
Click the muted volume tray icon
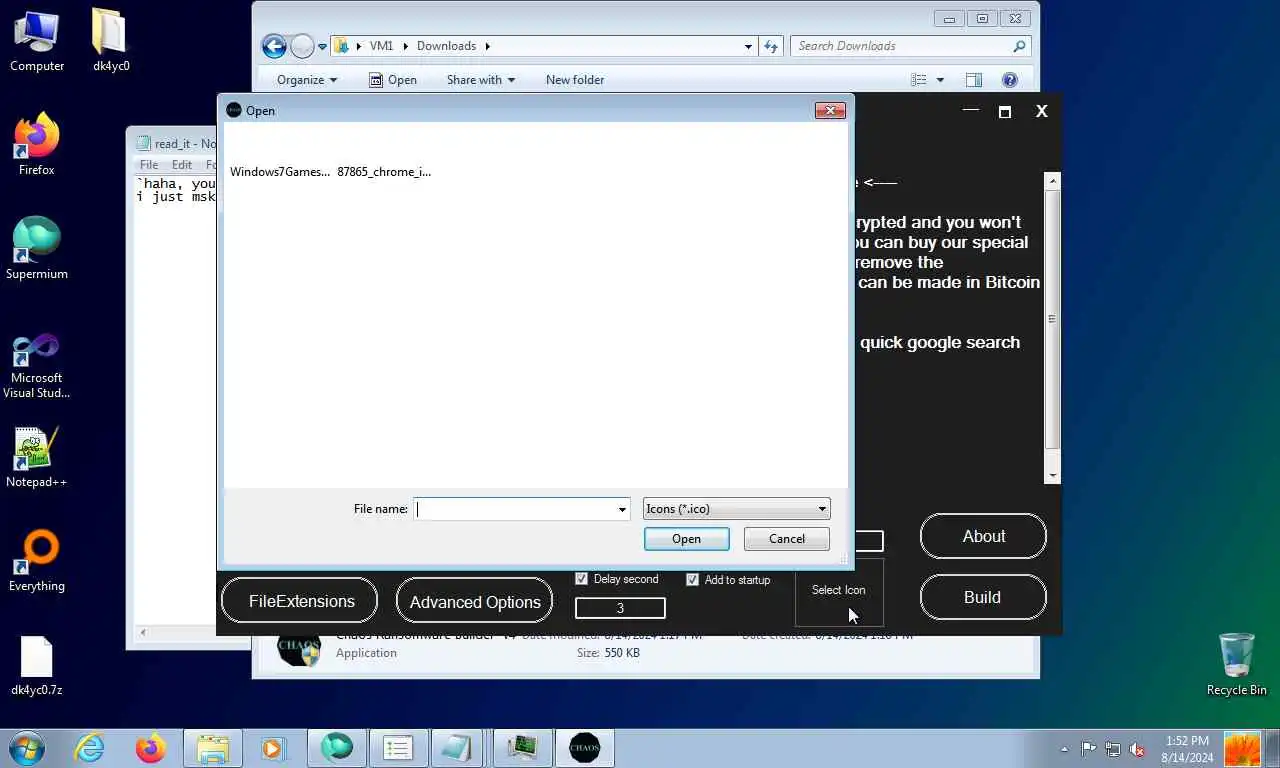point(1137,749)
